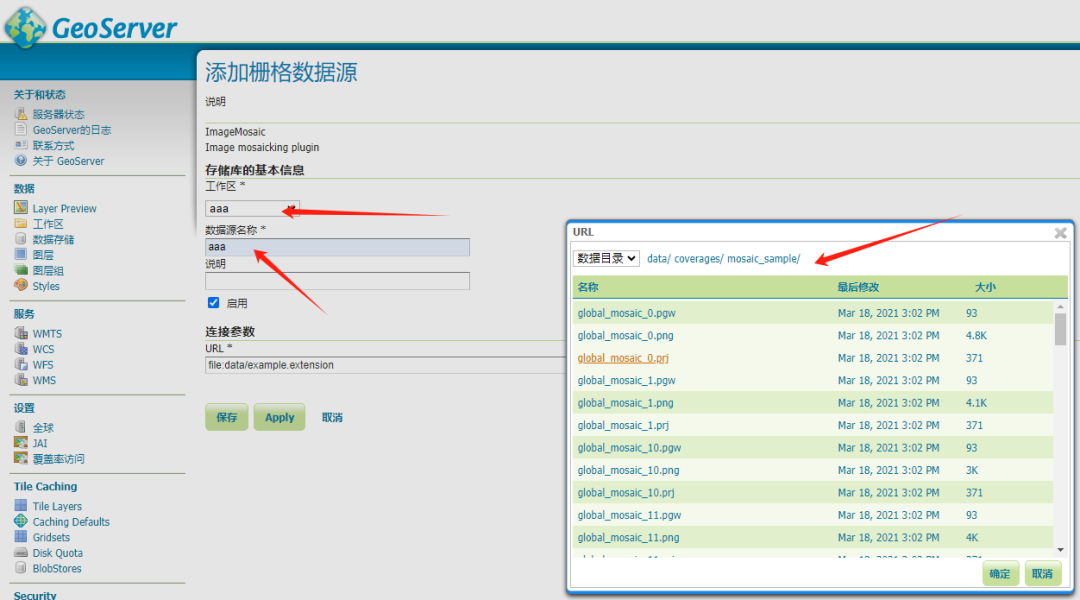Screen dimensions: 1080x600
Task: Open the Styles menu link
Action: pyautogui.click(x=46, y=286)
